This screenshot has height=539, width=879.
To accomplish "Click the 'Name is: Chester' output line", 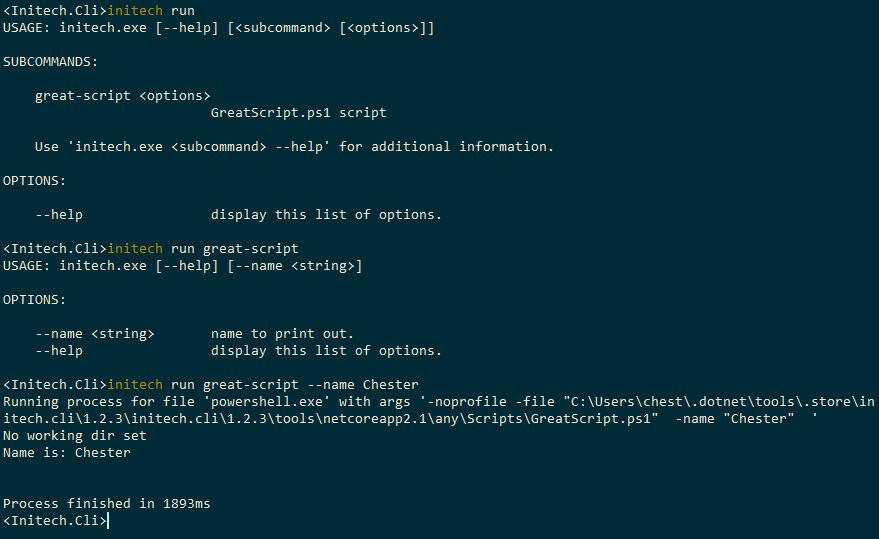I will [x=66, y=452].
